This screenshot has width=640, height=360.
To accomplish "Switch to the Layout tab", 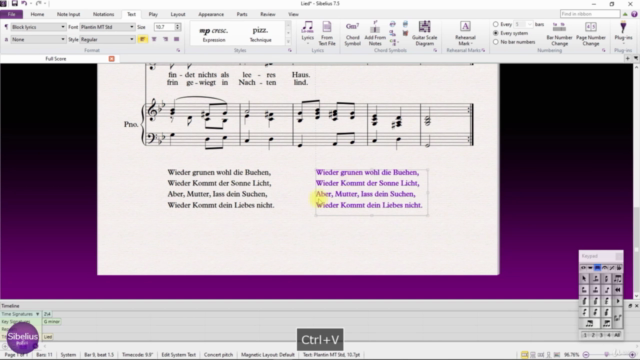I will 178,14.
